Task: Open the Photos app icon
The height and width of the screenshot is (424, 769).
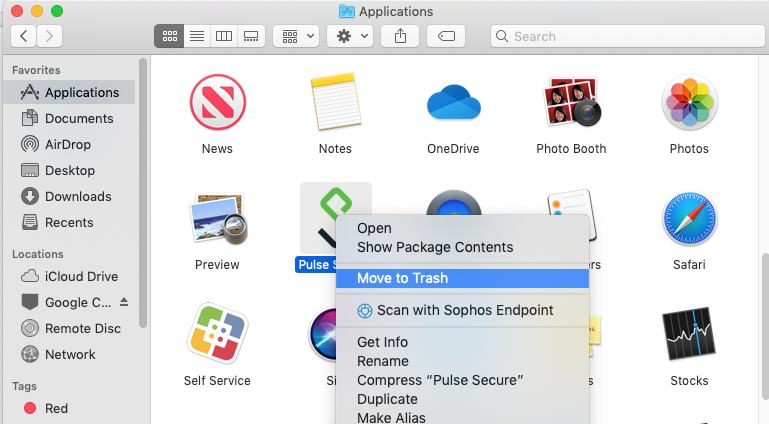Action: click(690, 102)
